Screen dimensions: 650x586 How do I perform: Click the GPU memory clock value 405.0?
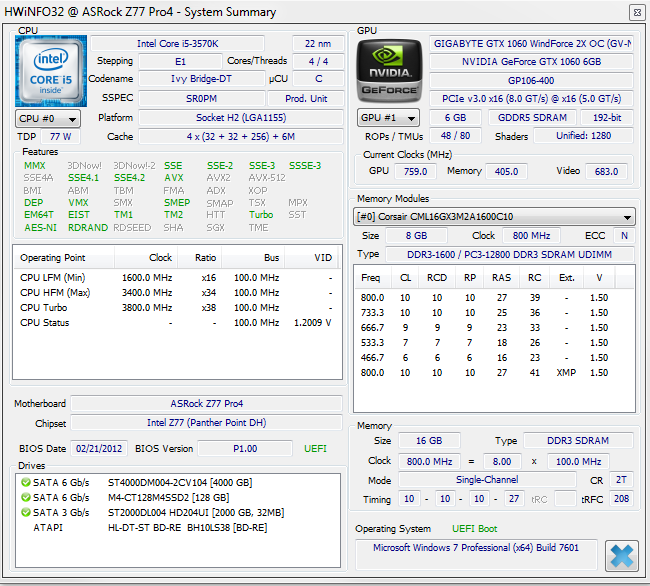506,172
